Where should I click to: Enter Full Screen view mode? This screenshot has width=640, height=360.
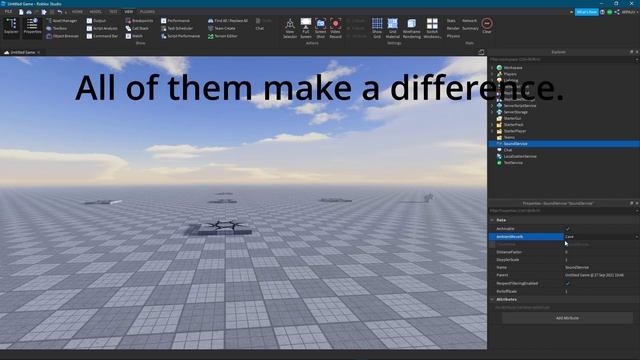(306, 28)
